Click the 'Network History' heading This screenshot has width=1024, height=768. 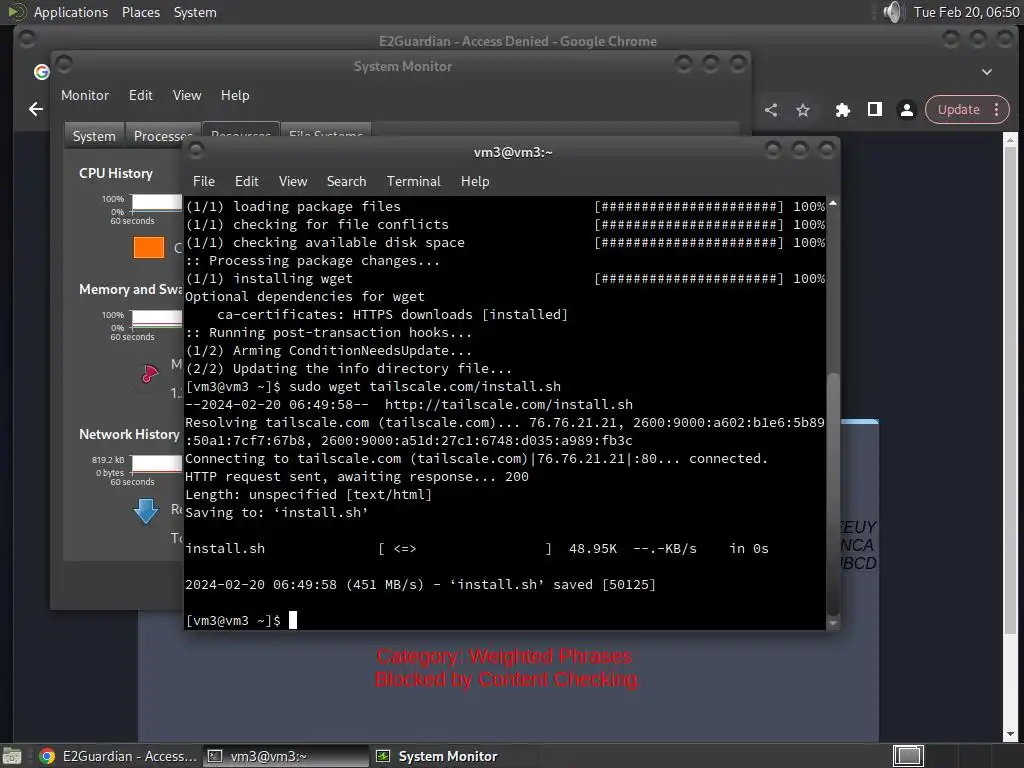[x=129, y=434]
